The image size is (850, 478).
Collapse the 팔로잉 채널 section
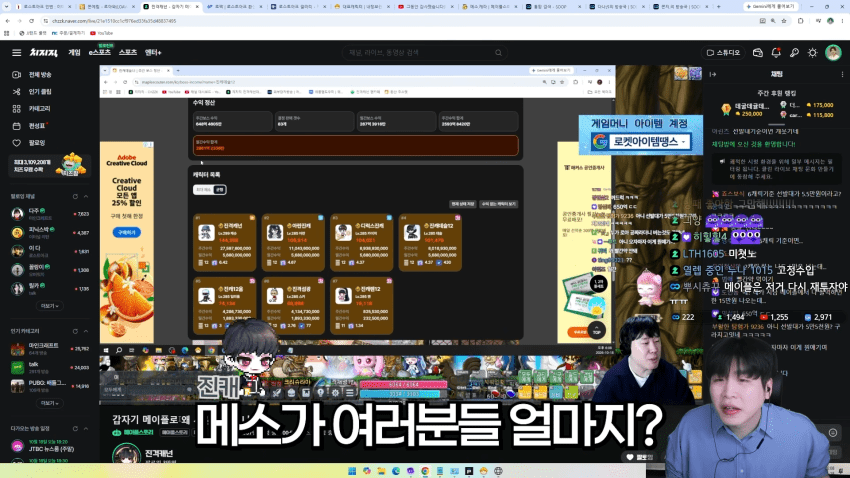pos(86,196)
